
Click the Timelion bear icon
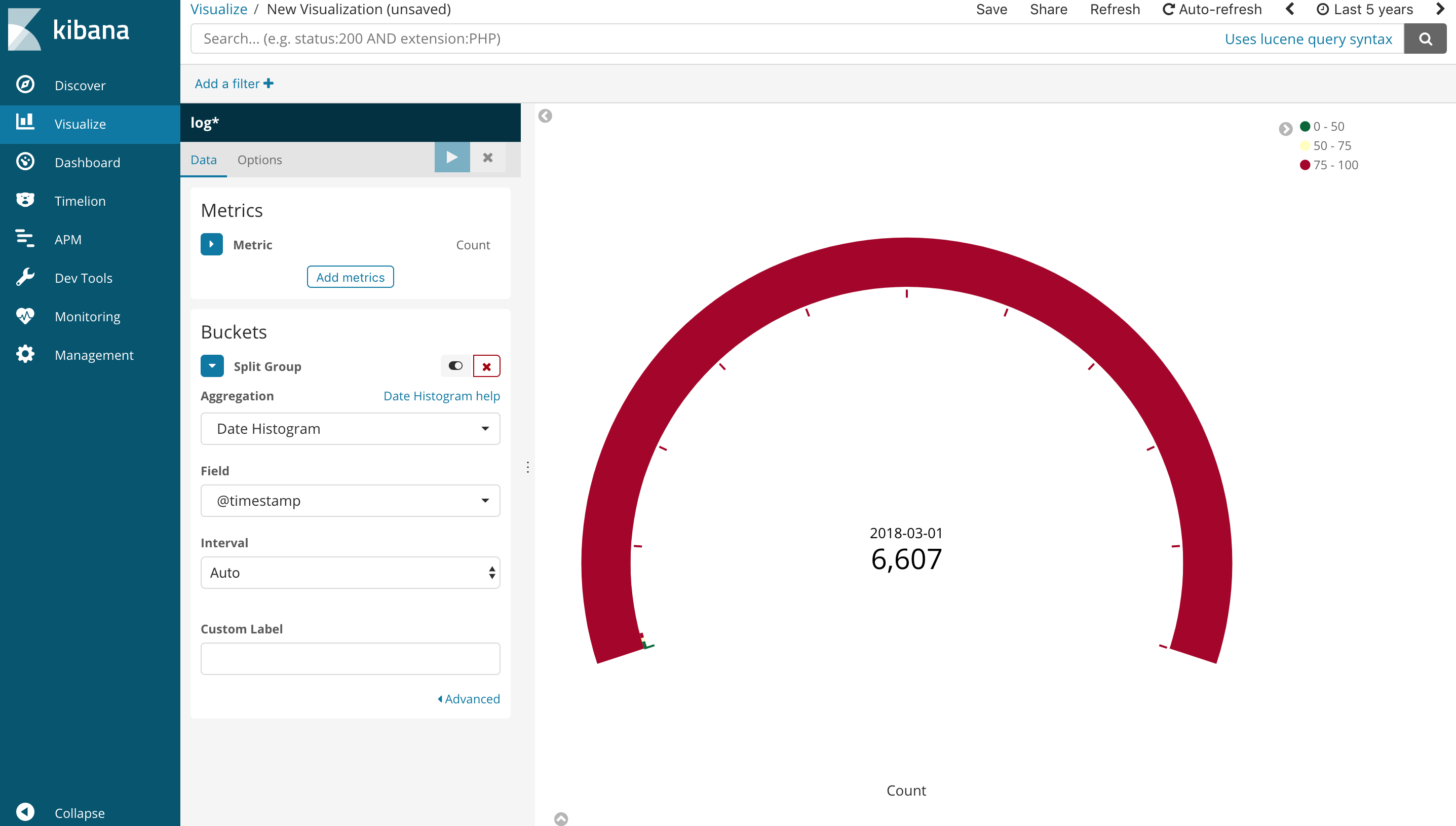point(25,200)
